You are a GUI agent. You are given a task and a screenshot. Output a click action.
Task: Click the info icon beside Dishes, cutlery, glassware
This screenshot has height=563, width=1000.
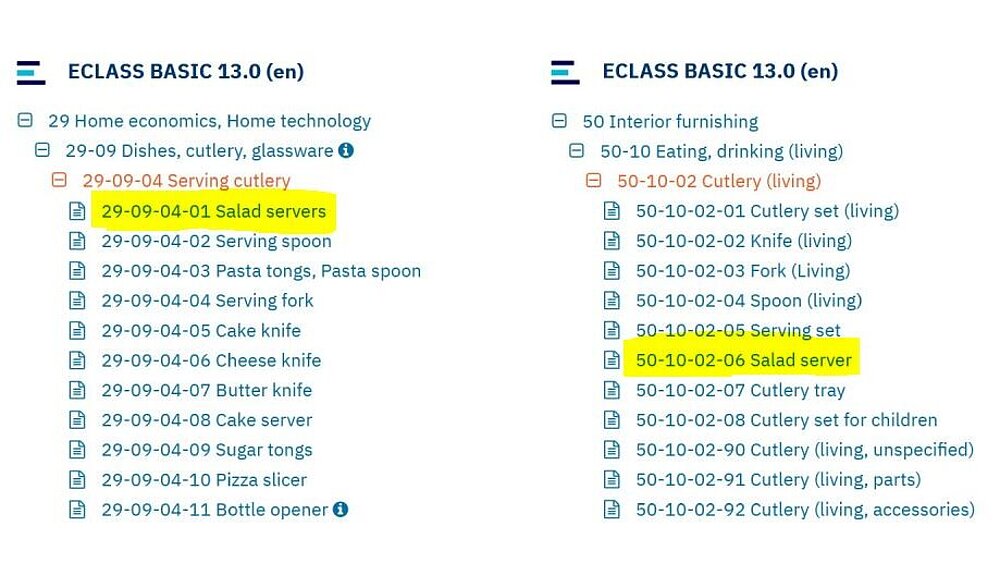point(346,151)
